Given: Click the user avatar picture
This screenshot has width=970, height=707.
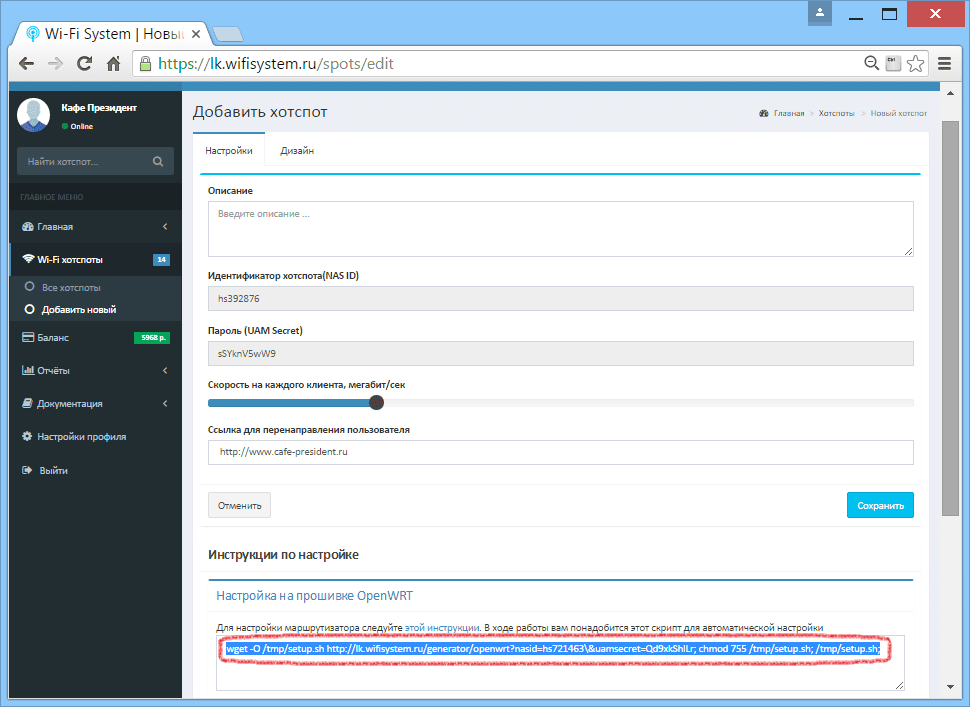Looking at the screenshot, I should 33,116.
